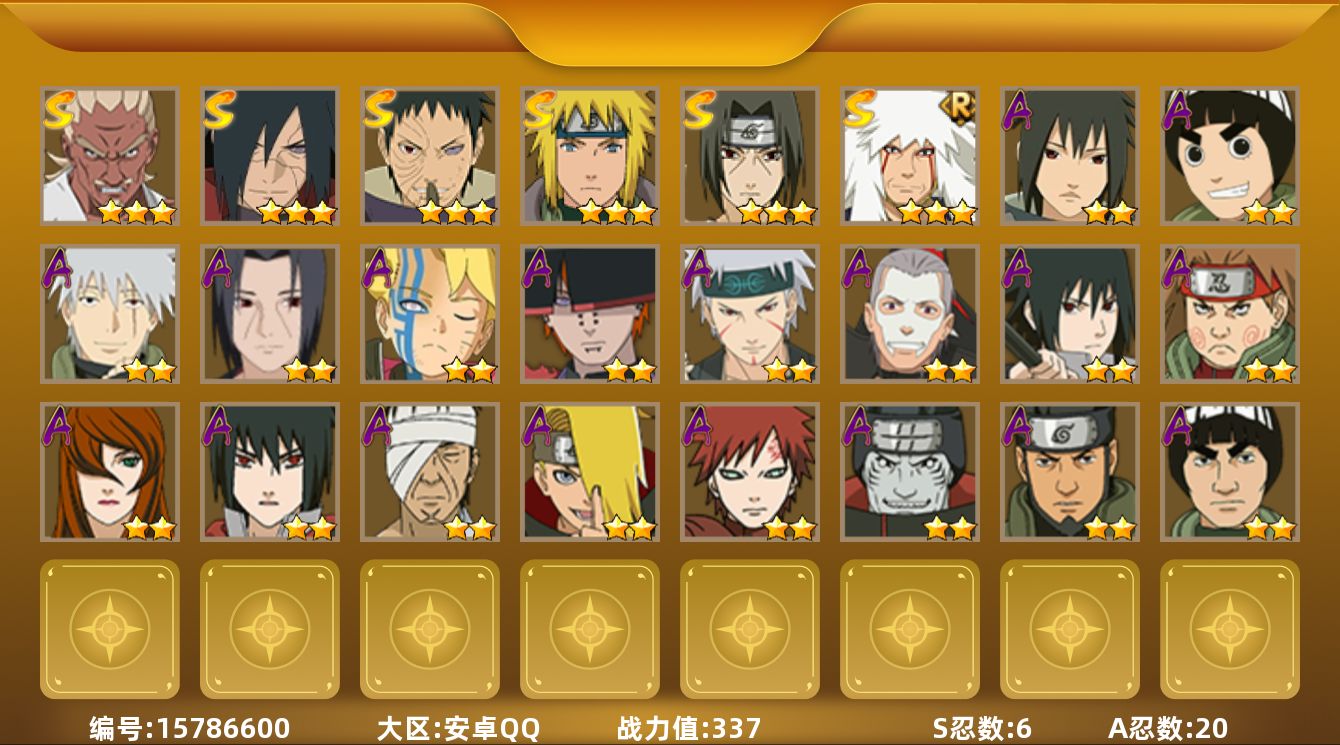1340x745 pixels.
Task: Select the ninja with bandaged head and eye
Action: (429, 472)
